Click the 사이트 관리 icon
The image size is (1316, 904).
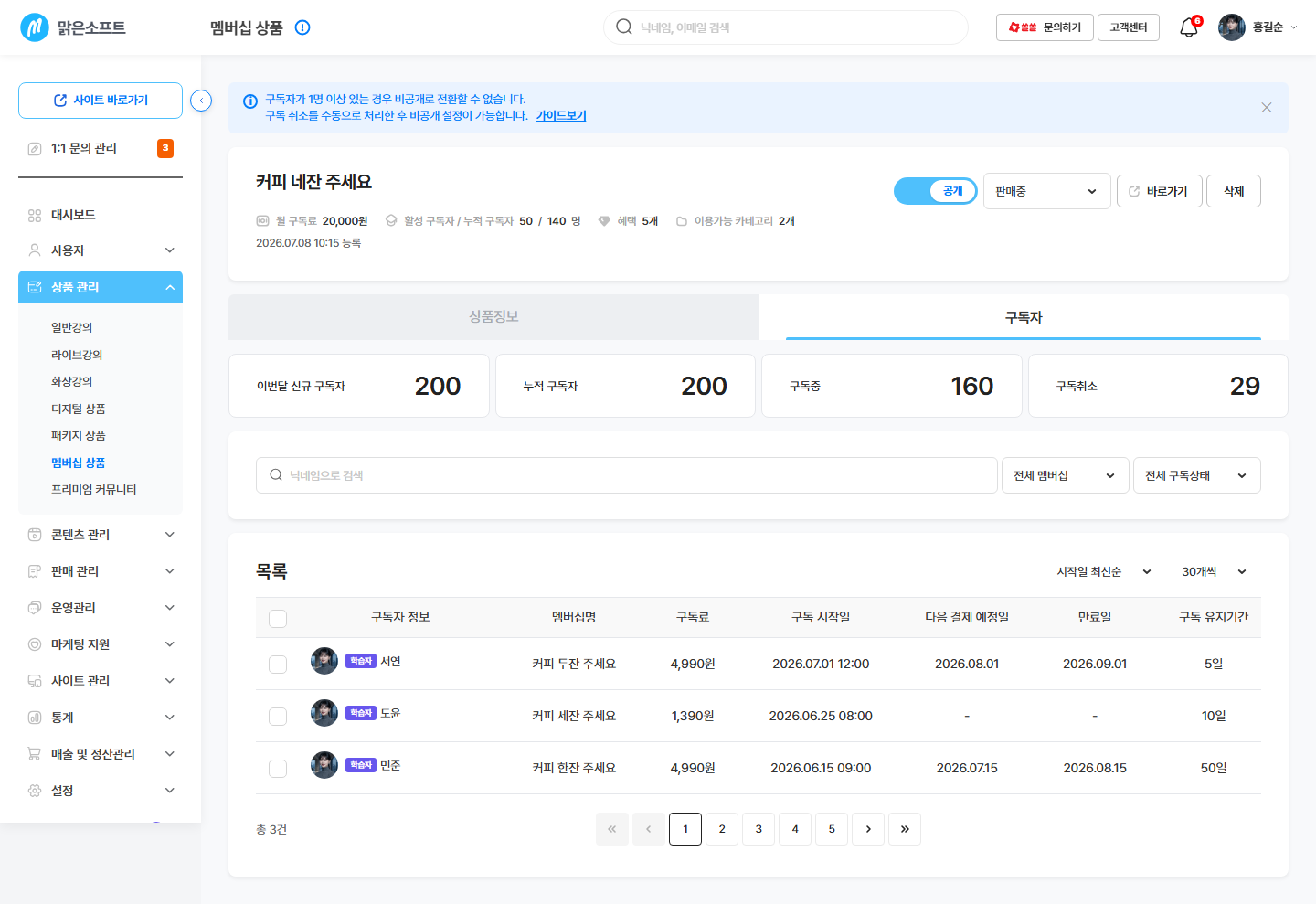[x=35, y=681]
